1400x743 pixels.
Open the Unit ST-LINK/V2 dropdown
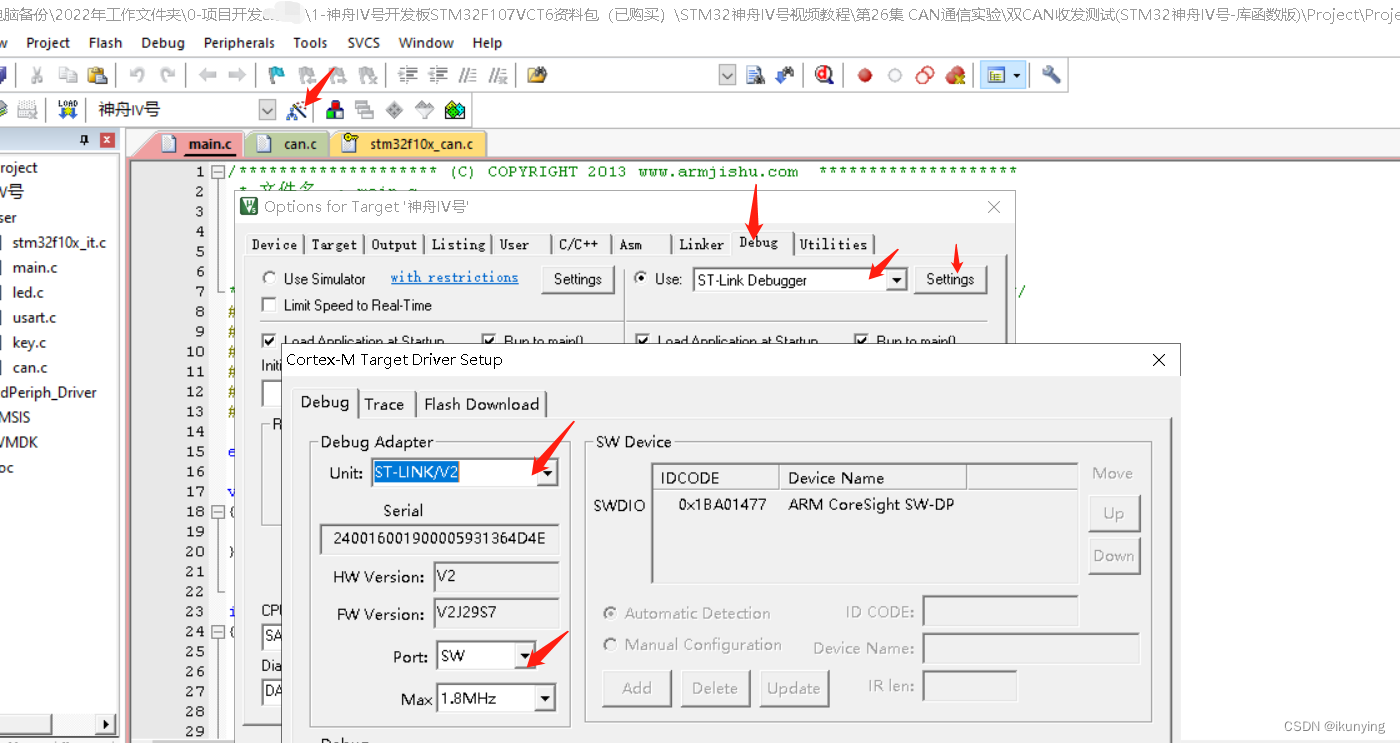click(x=547, y=472)
